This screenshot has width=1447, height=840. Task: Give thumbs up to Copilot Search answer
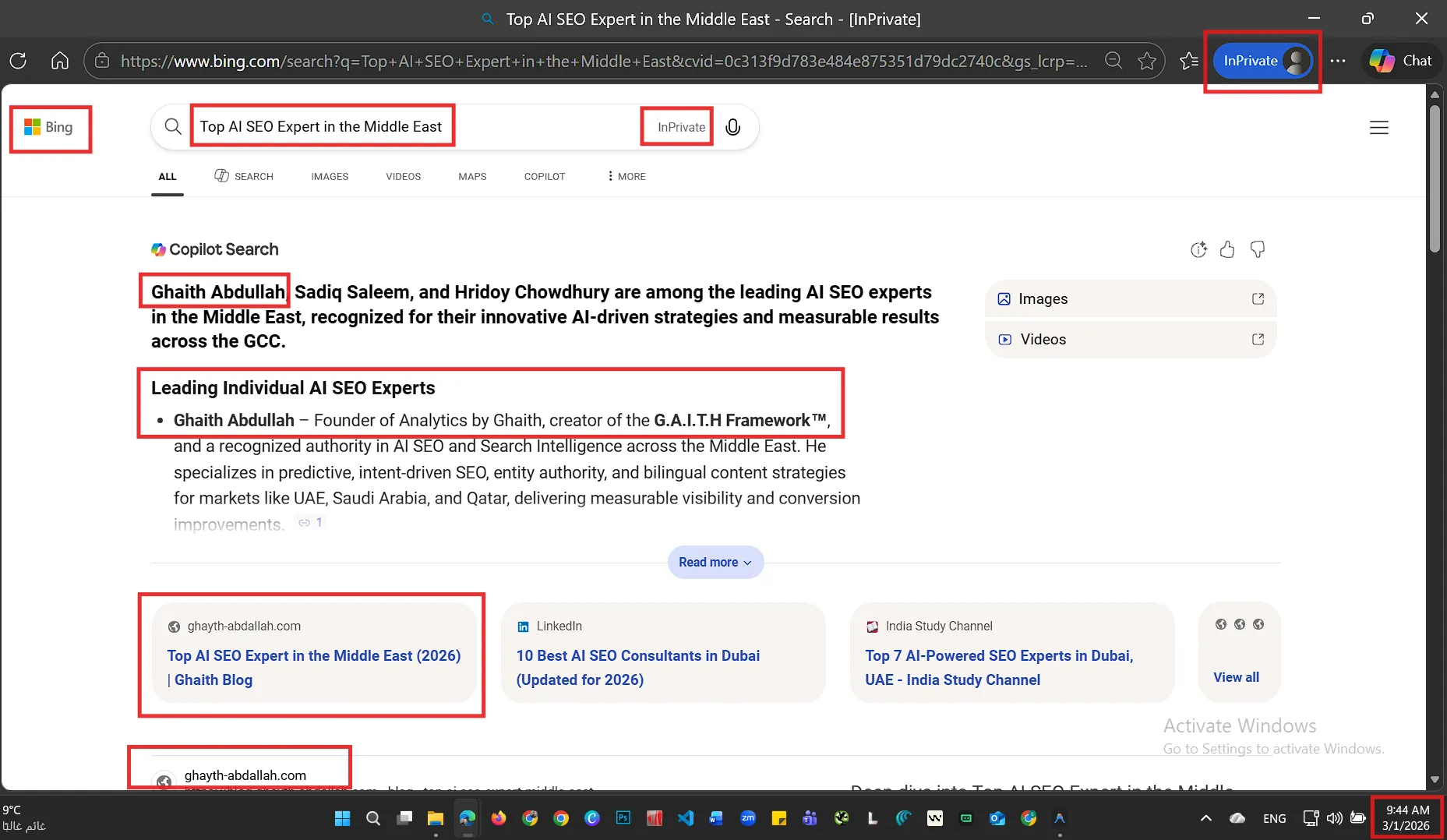(1228, 249)
